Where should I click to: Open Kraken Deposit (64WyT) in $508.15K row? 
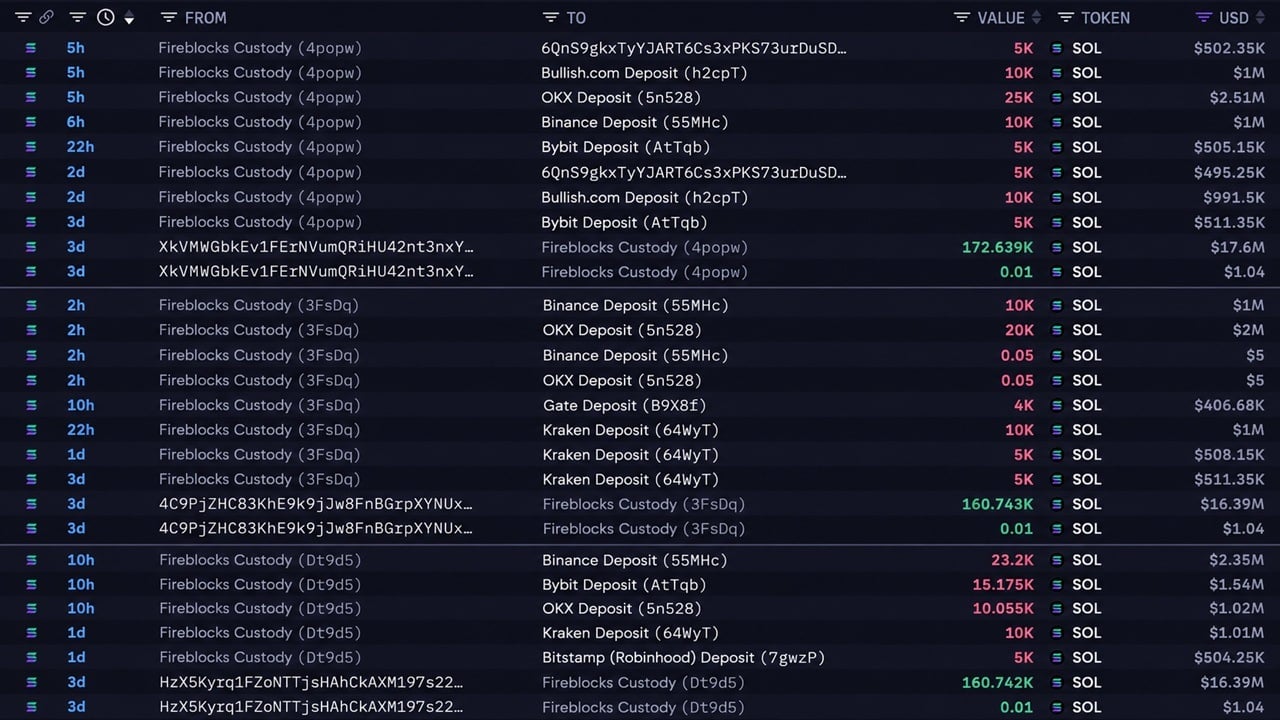click(630, 455)
